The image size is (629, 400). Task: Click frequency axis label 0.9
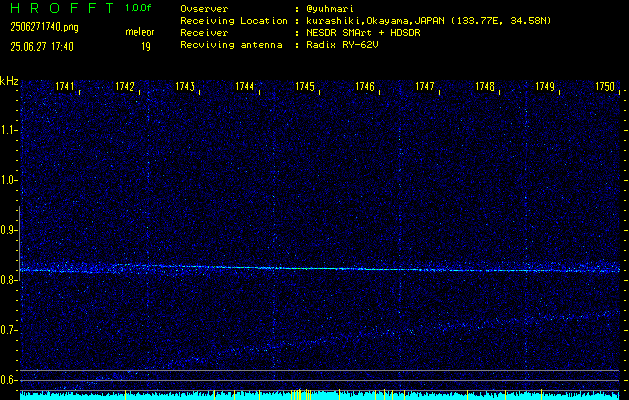pos(8,230)
